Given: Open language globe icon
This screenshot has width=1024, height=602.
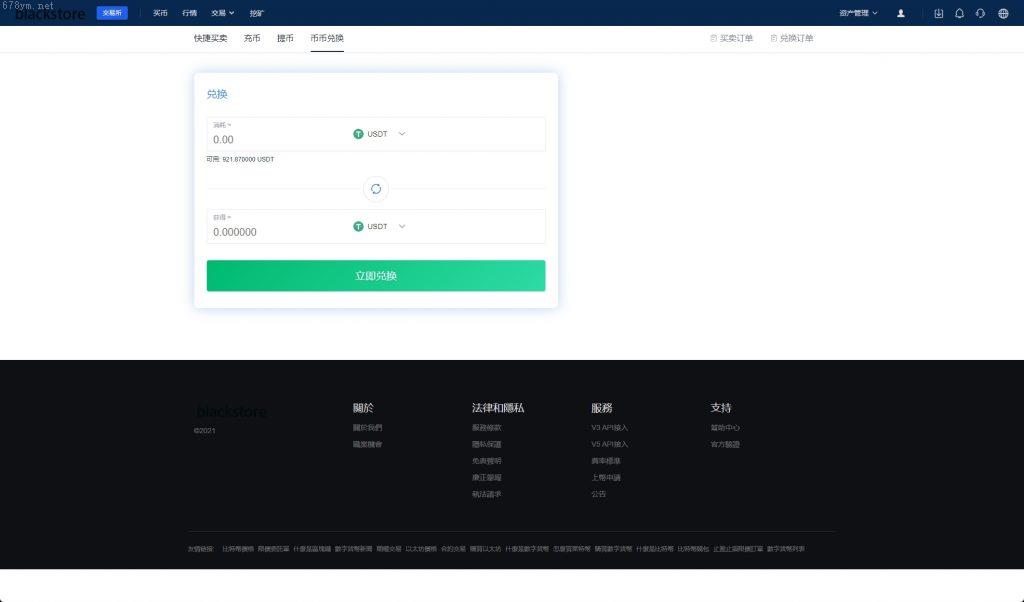Looking at the screenshot, I should pyautogui.click(x=1003, y=13).
